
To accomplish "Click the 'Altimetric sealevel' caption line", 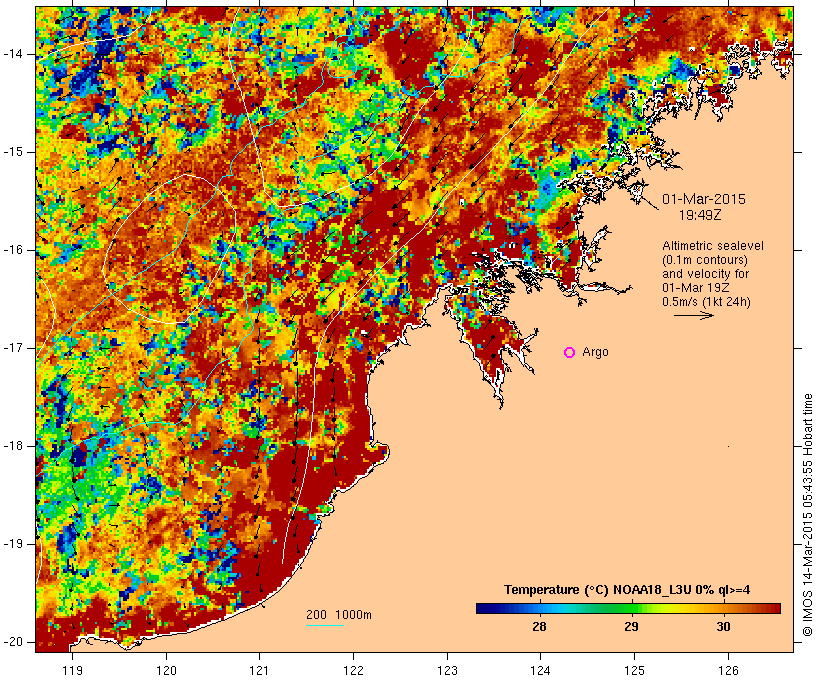I will pos(713,246).
